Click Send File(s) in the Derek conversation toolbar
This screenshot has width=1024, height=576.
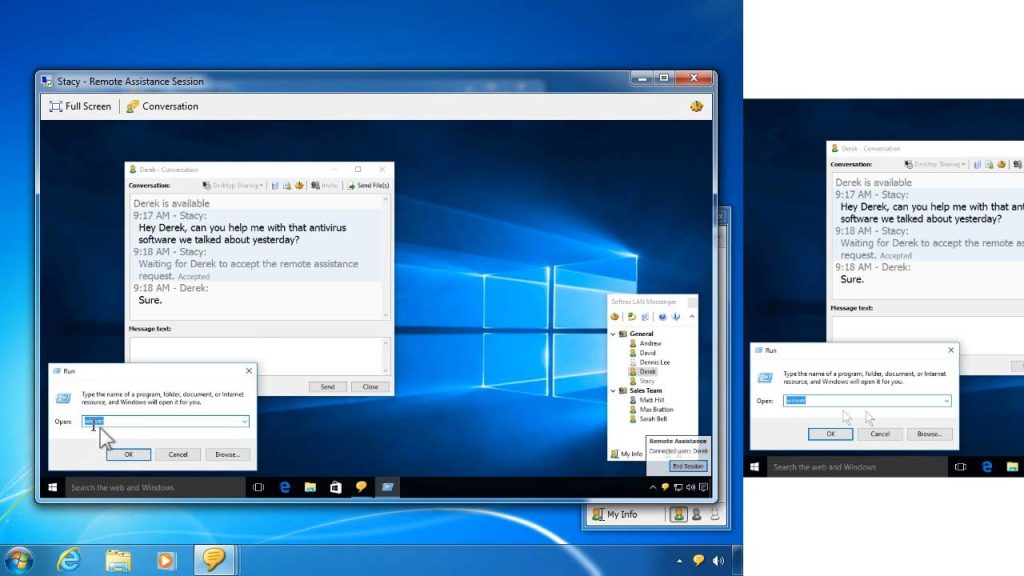[368, 185]
